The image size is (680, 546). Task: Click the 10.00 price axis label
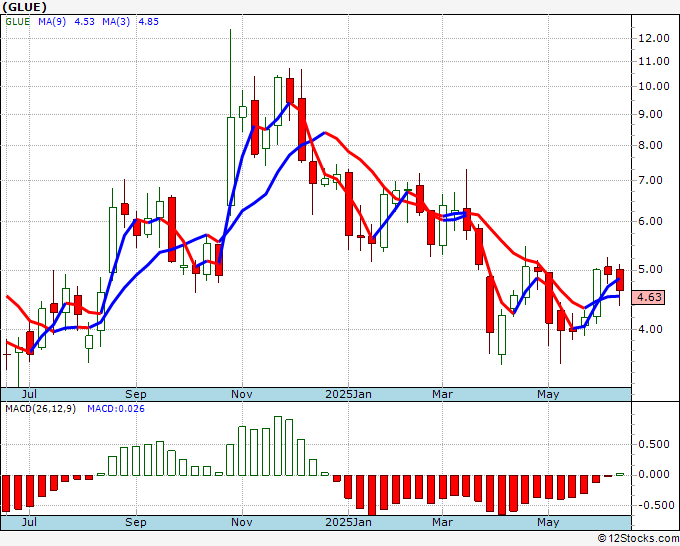pos(654,86)
